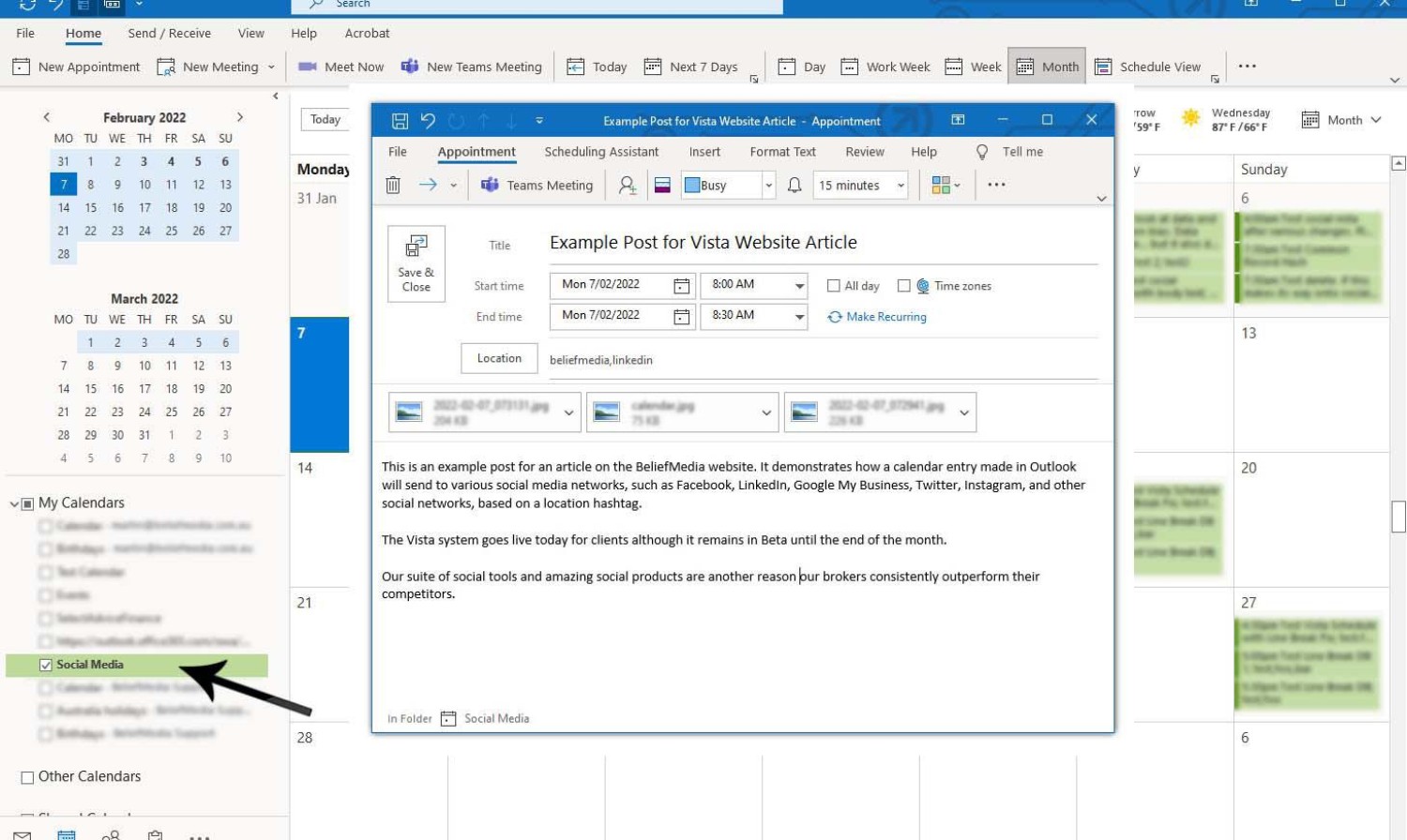Open the 8:00 AM start time dropdown
The width and height of the screenshot is (1407, 840).
point(799,286)
